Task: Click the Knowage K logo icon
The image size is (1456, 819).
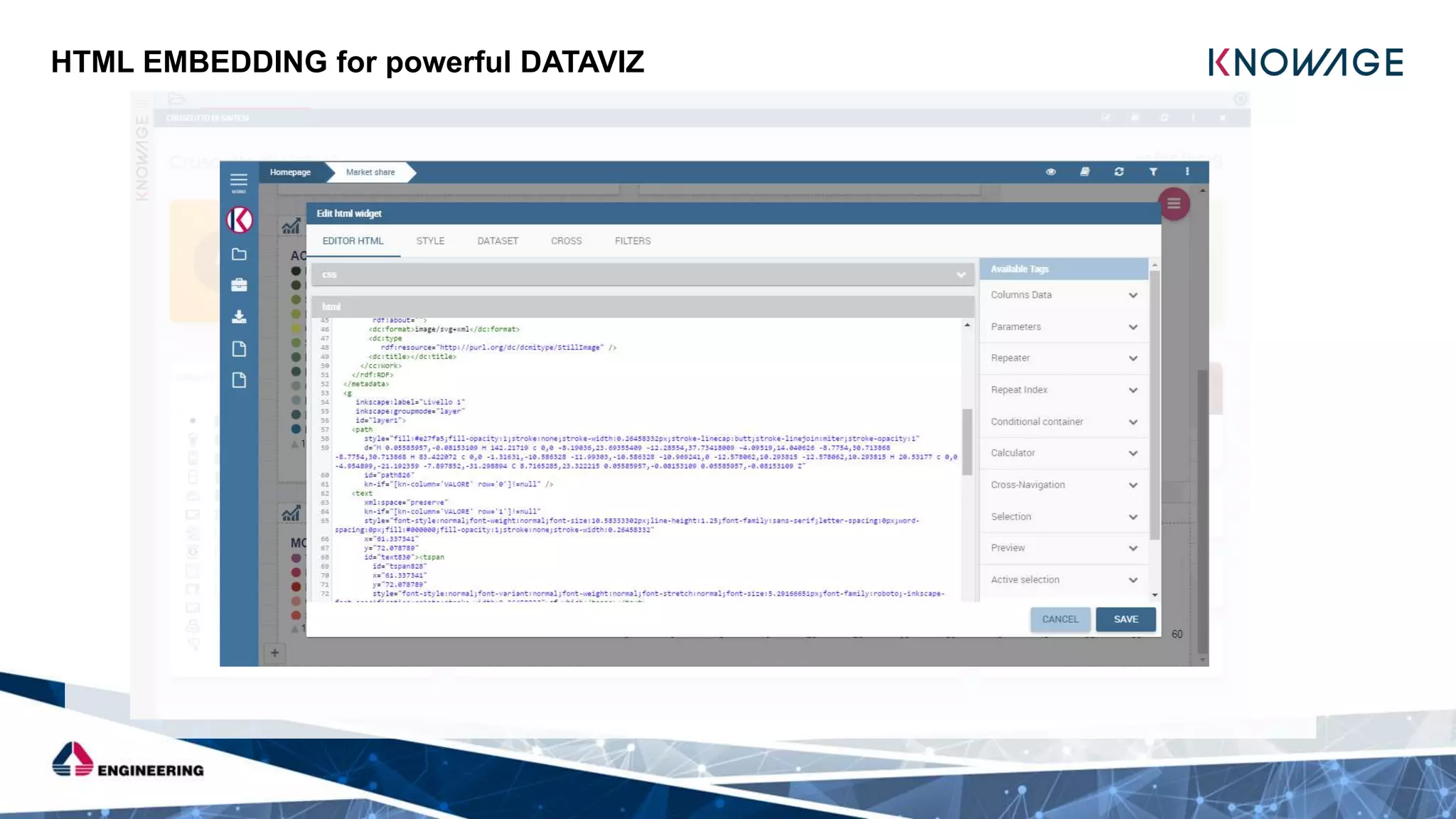Action: pos(240,220)
